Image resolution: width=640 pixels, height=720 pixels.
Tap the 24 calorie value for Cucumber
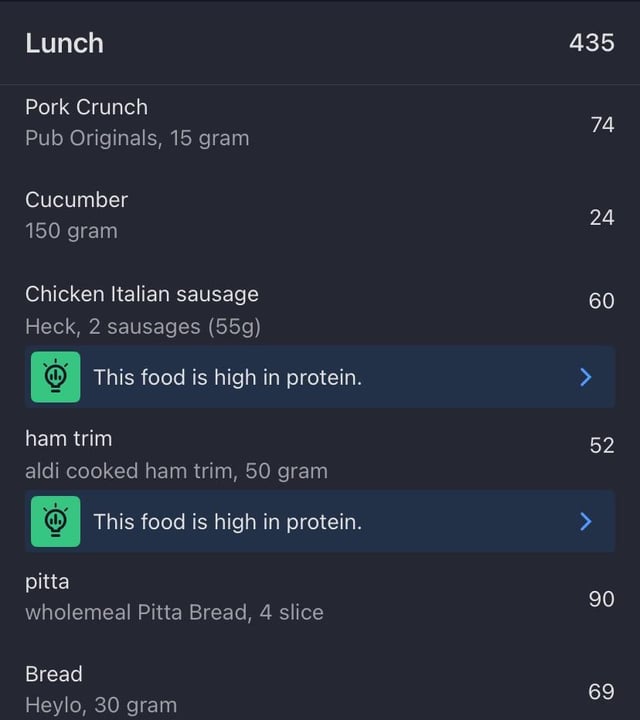(602, 218)
